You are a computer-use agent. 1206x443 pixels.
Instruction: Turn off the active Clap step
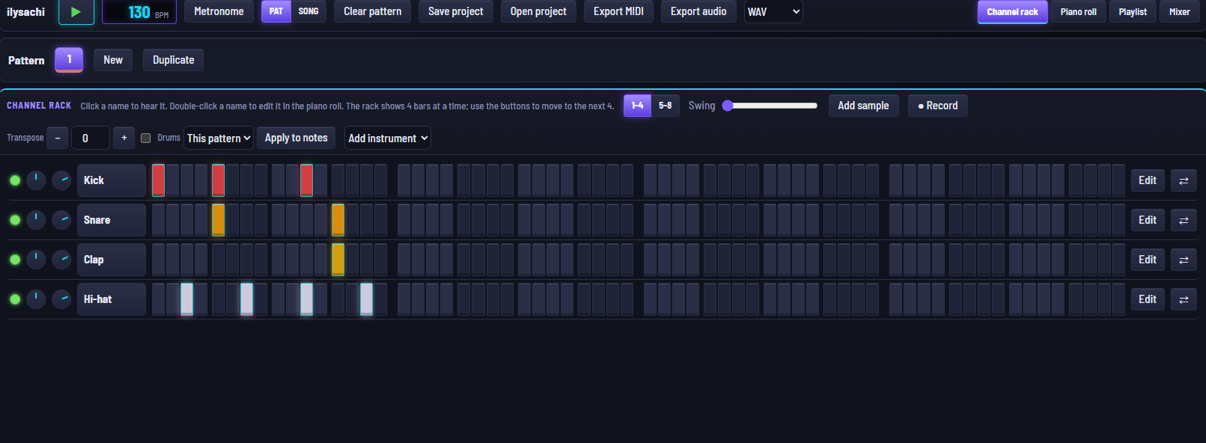tap(338, 259)
